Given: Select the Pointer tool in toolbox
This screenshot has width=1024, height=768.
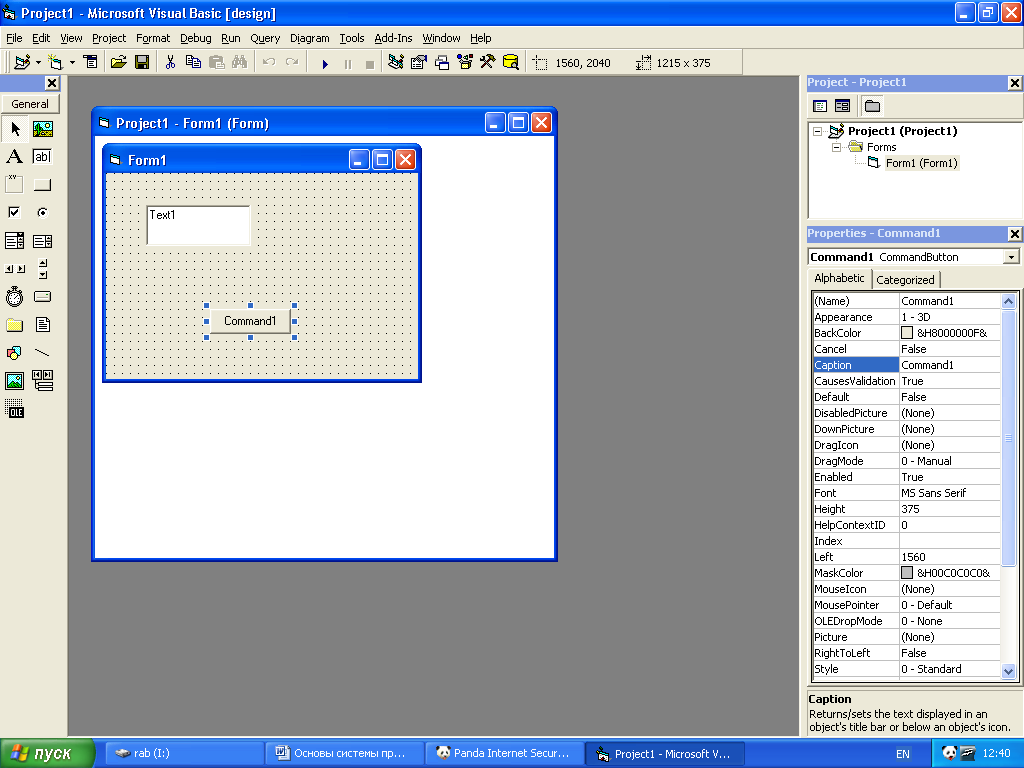Looking at the screenshot, I should tap(14, 129).
